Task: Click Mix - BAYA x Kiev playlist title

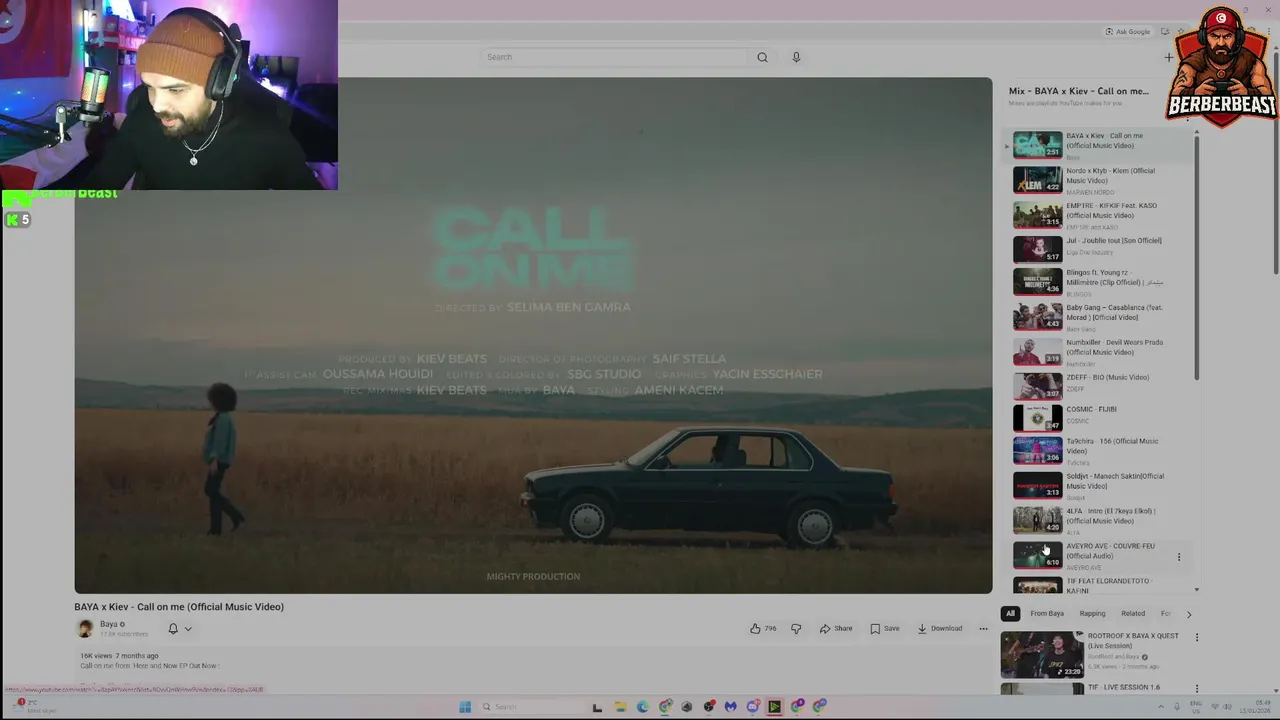Action: pos(1078,91)
